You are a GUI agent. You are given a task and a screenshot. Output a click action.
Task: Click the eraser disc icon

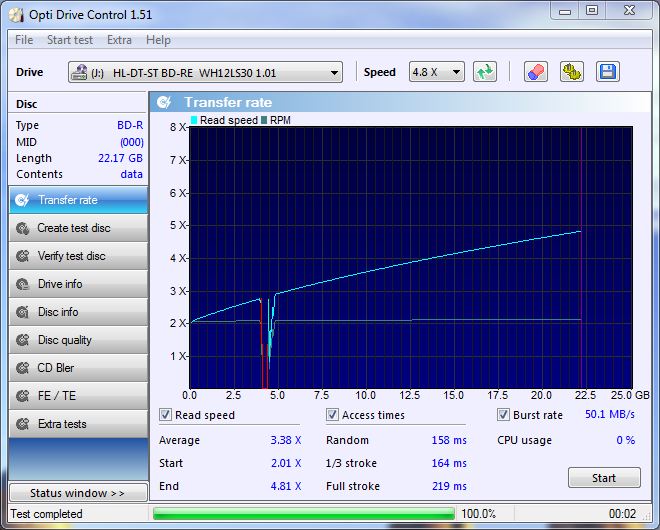[x=536, y=72]
